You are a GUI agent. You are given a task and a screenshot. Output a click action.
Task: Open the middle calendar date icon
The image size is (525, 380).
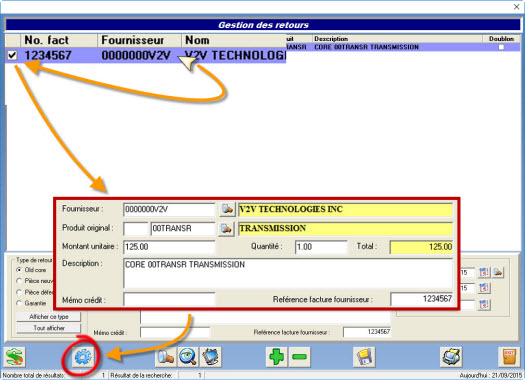[484, 288]
